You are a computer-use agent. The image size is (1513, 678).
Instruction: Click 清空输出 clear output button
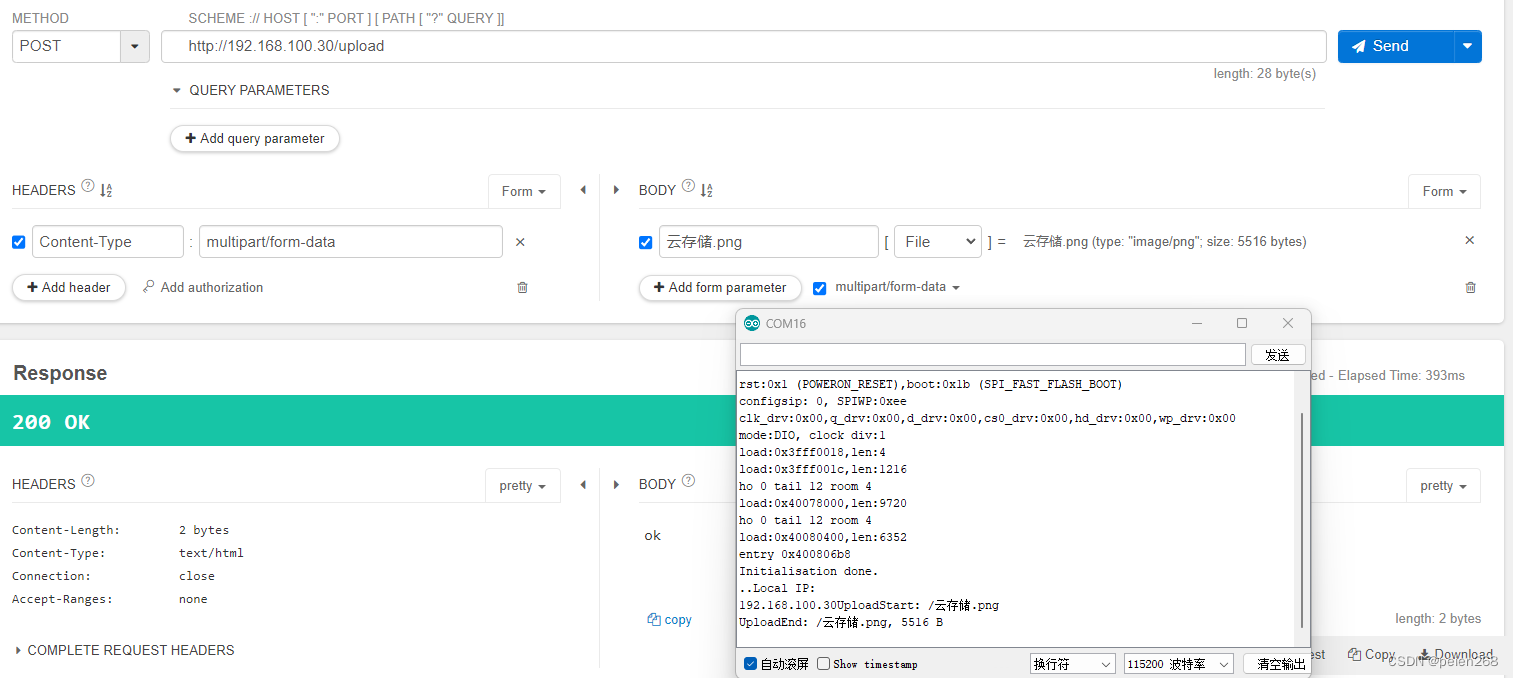click(1275, 664)
